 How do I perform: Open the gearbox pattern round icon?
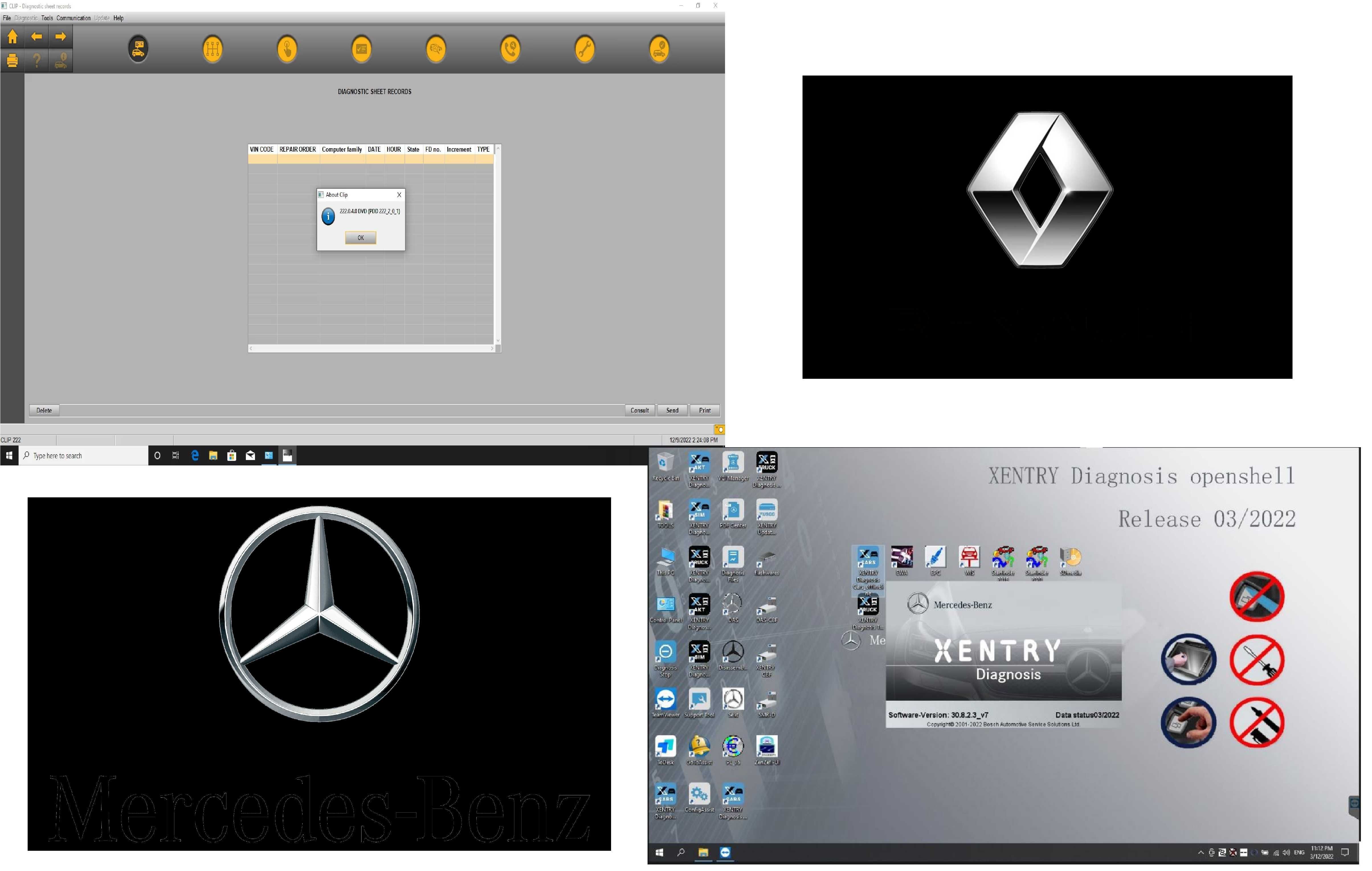[x=213, y=49]
